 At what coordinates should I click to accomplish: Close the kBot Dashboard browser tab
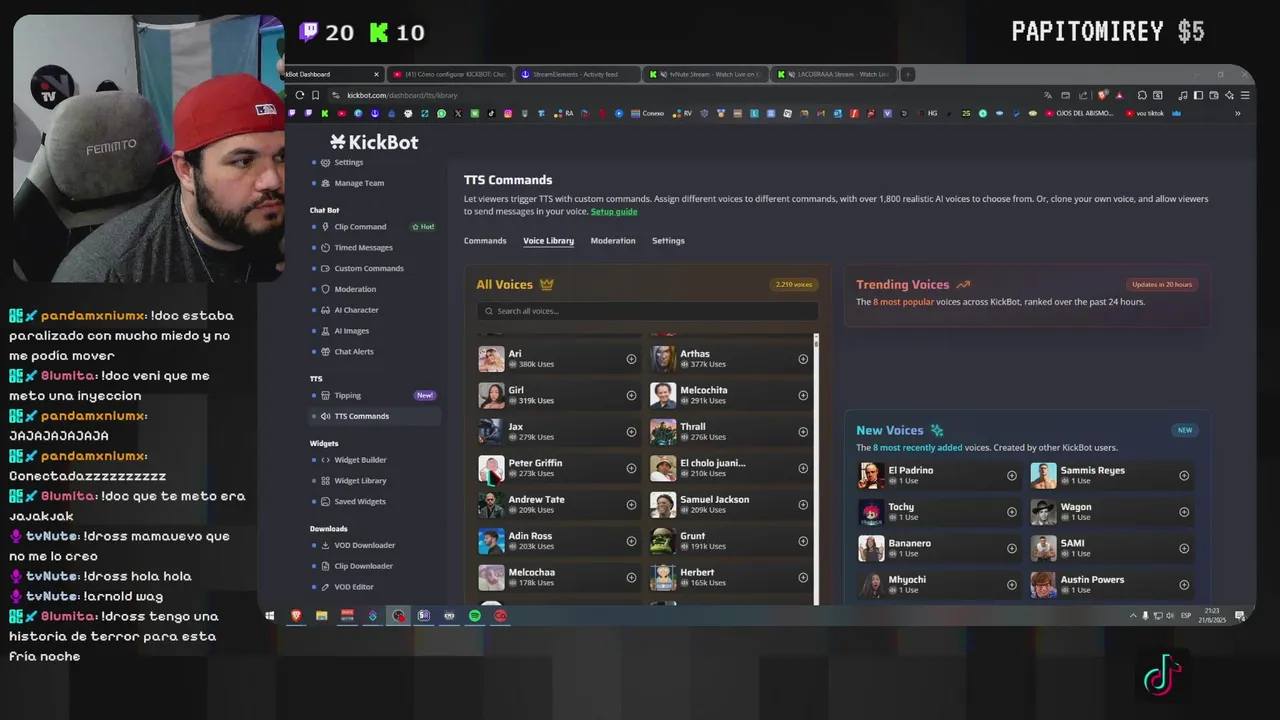tap(376, 74)
